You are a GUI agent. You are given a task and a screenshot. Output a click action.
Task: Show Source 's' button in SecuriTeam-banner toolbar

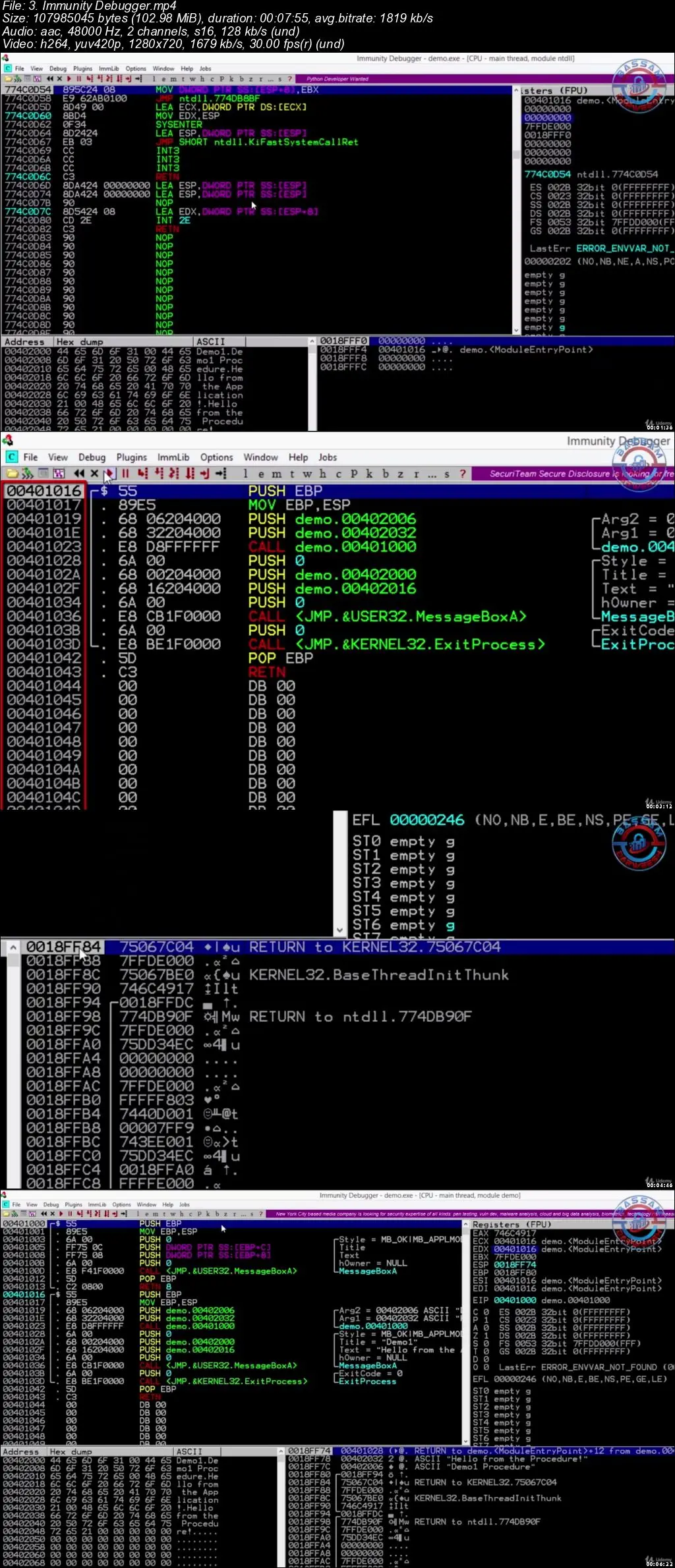tap(447, 474)
